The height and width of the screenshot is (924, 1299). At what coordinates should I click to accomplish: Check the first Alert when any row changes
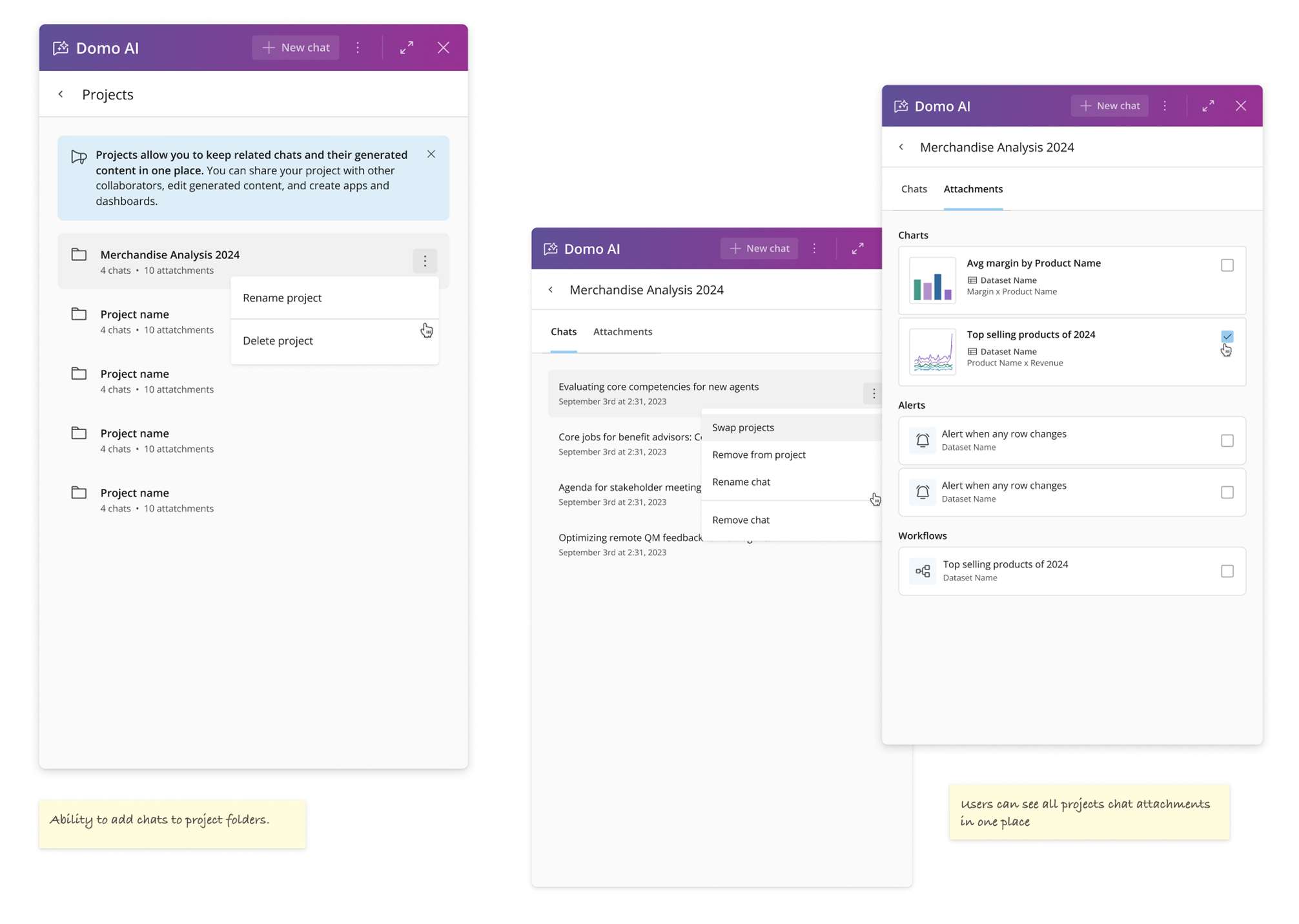point(1227,441)
